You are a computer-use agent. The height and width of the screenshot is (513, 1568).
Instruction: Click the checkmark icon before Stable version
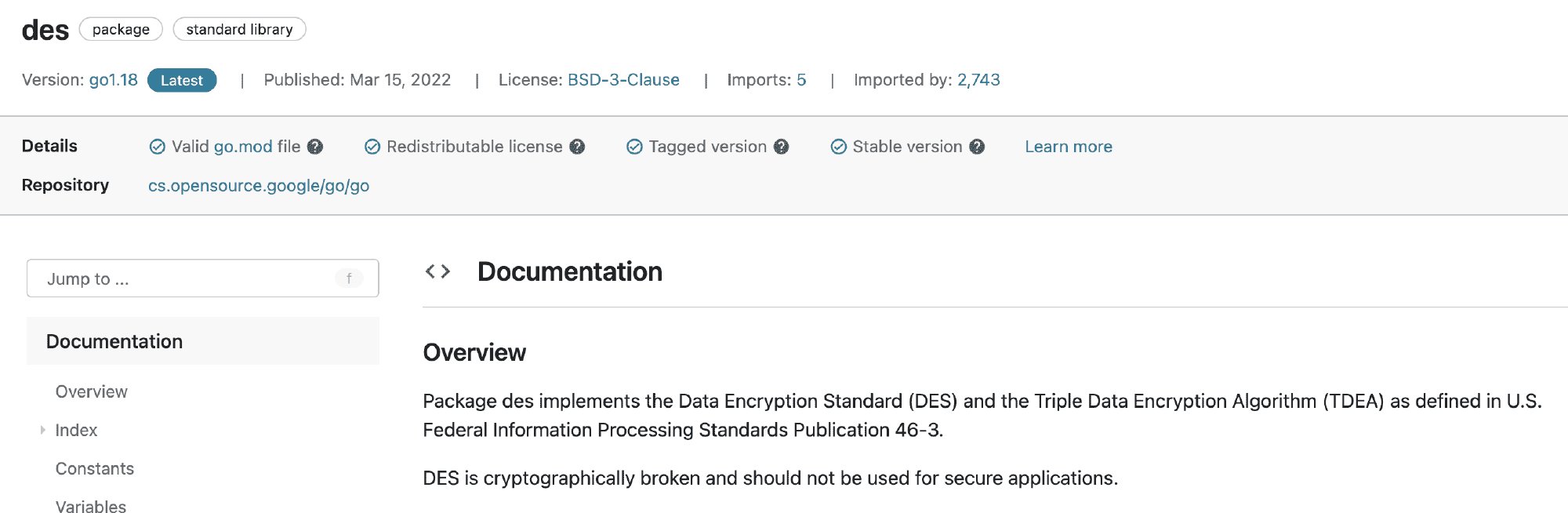838,146
